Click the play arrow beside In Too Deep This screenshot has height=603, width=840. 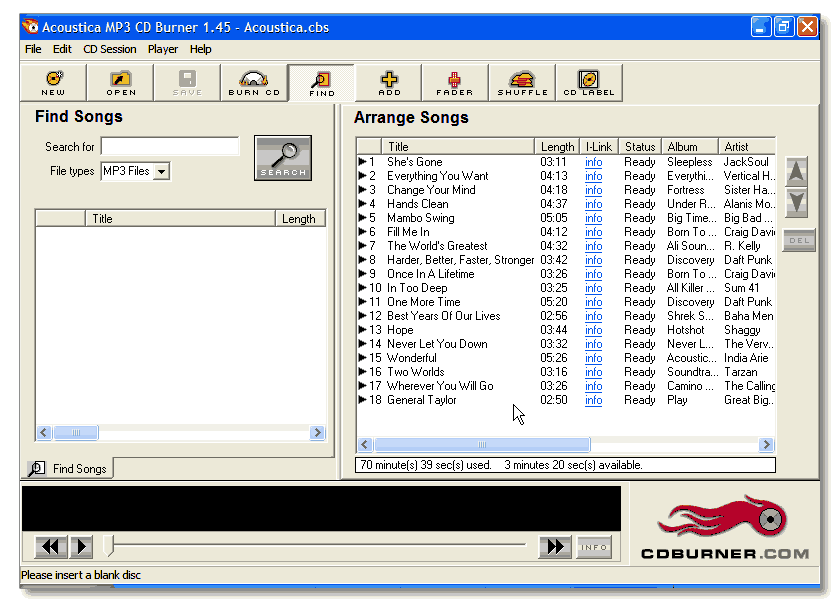363,288
